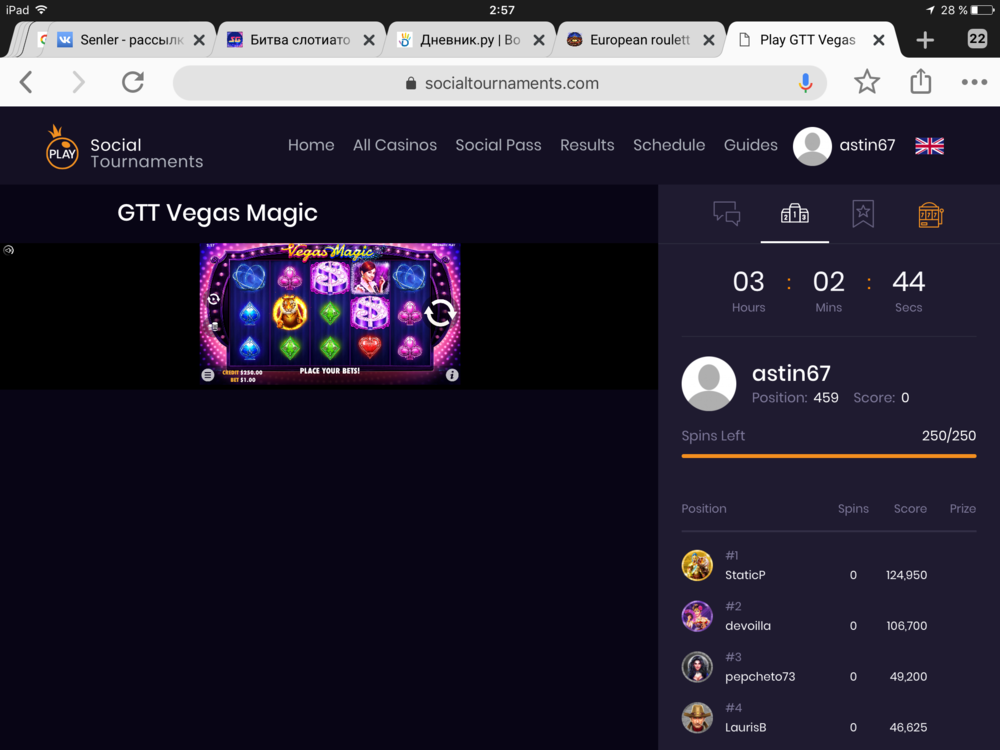Open the slot machine panel icon
The image size is (1000, 750).
pos(930,215)
